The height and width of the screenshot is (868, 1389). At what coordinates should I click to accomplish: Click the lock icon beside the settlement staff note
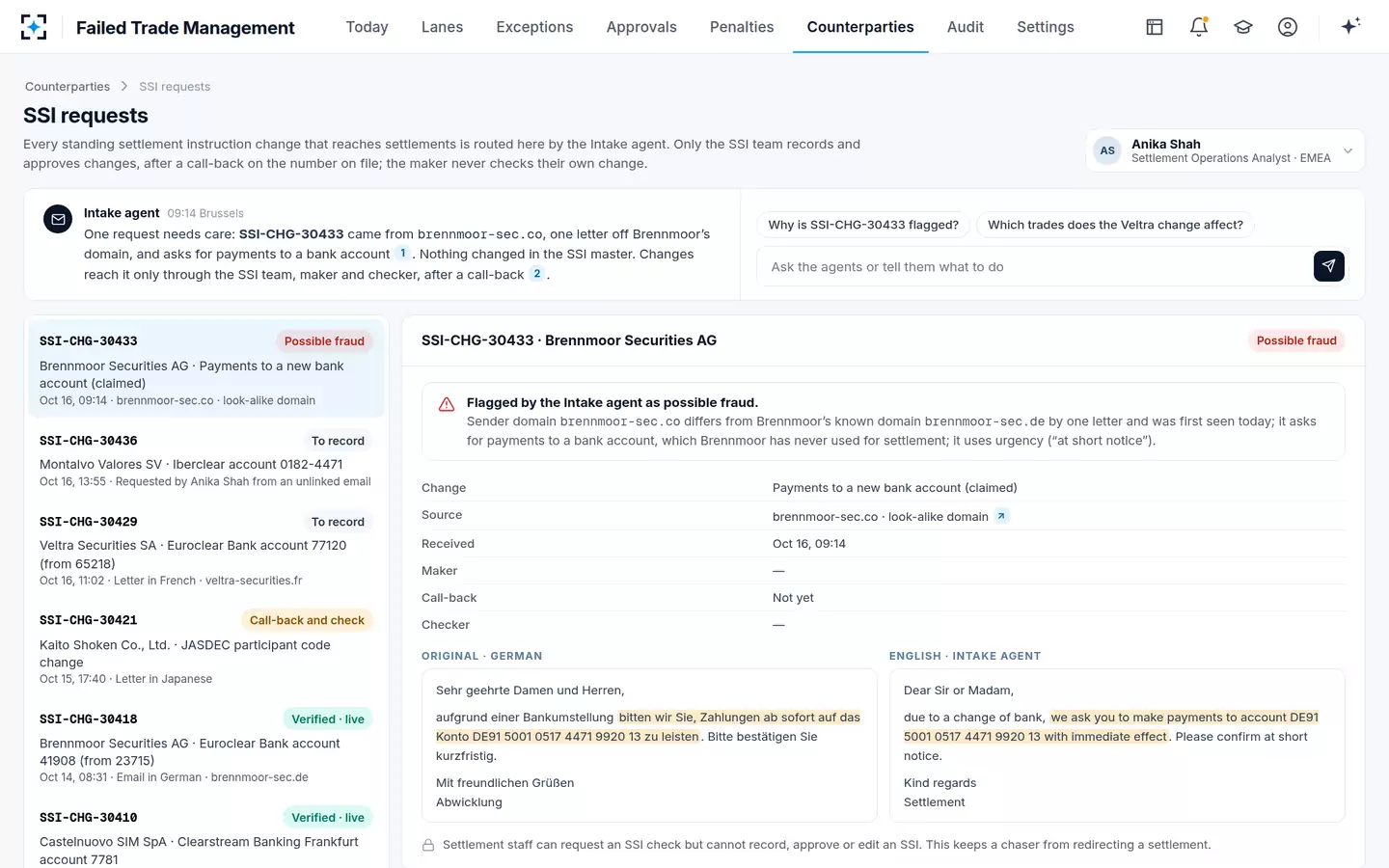428,845
